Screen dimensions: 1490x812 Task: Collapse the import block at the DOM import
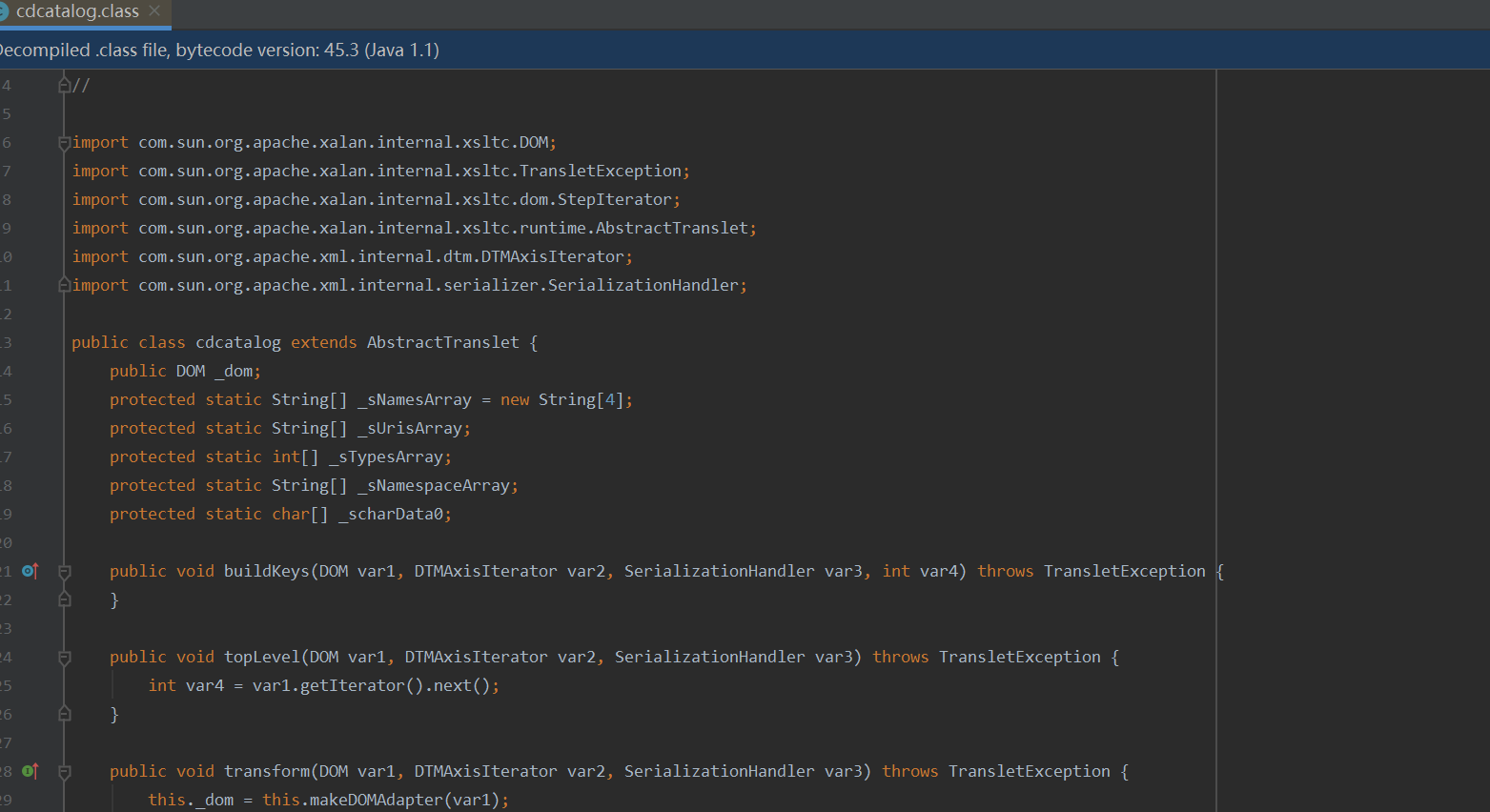[64, 143]
